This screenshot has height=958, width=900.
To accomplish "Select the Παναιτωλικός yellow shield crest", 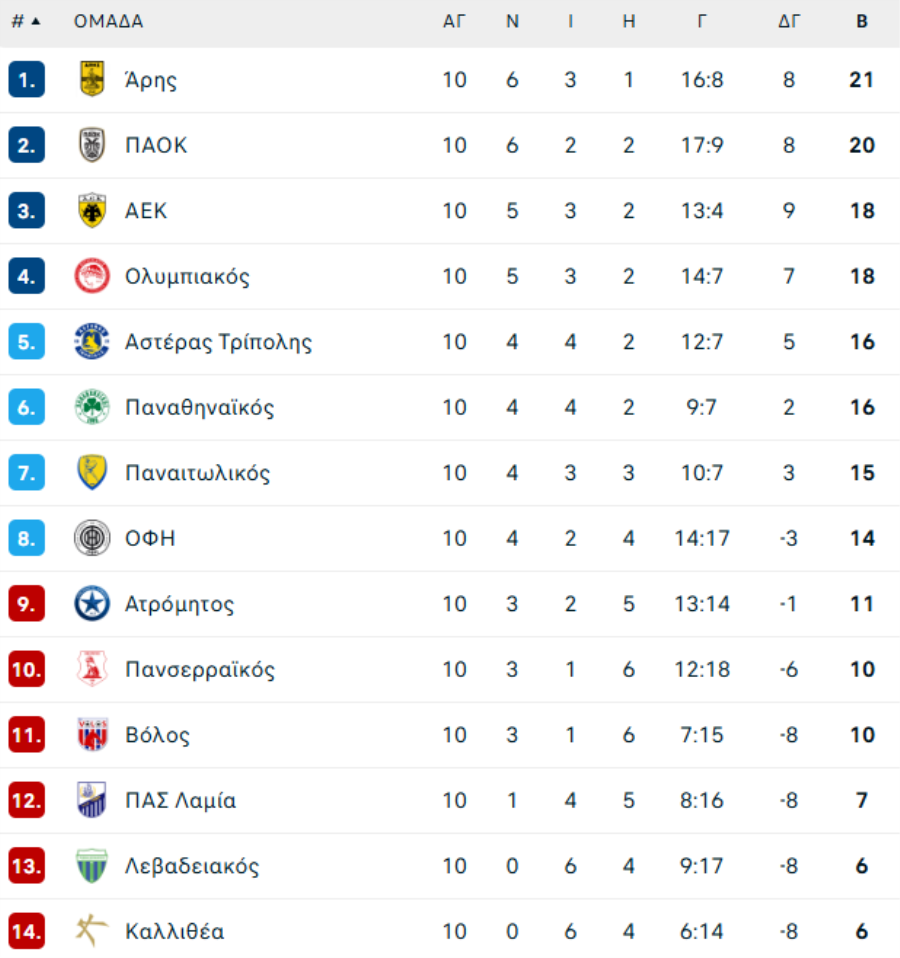I will [x=92, y=472].
